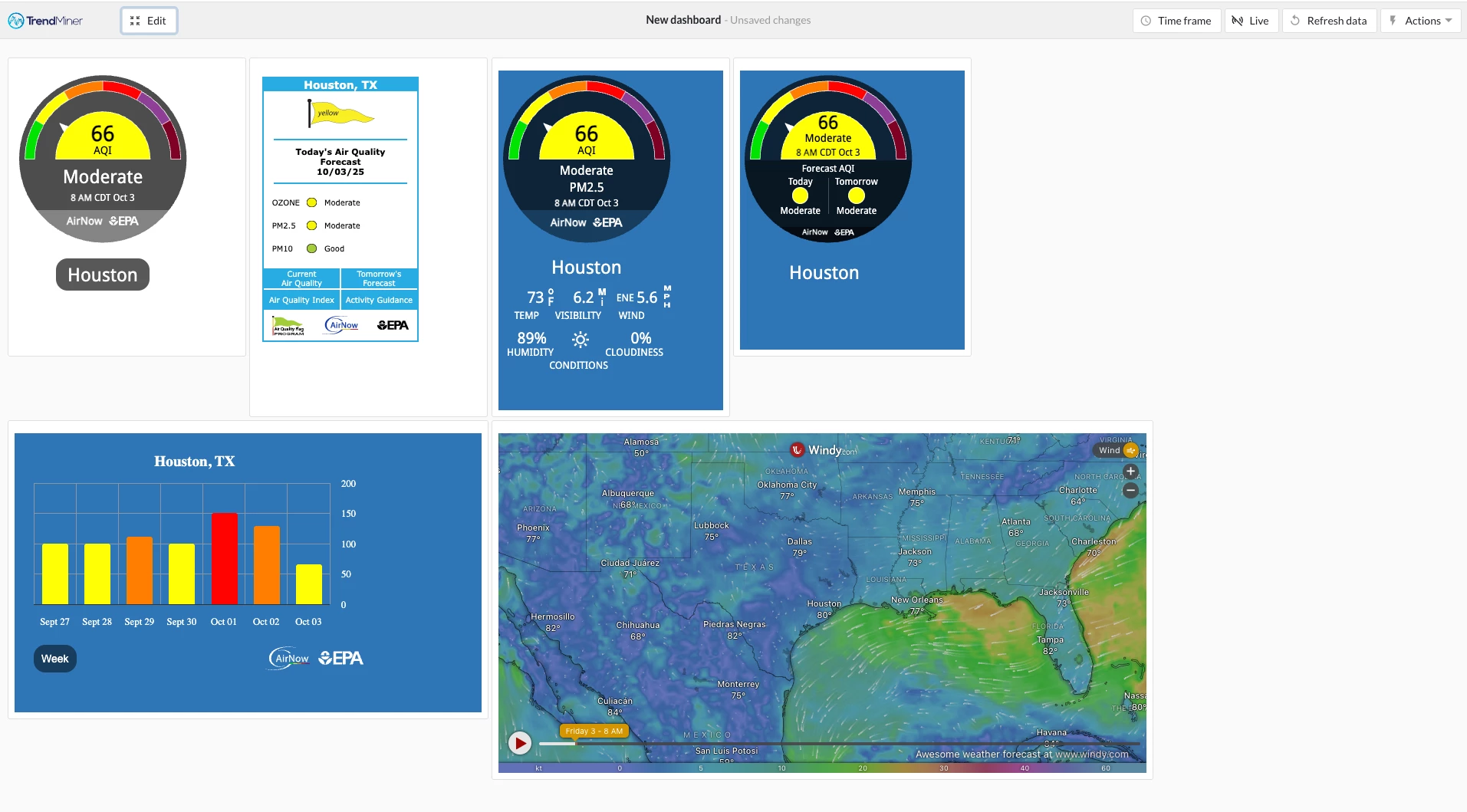The width and height of the screenshot is (1467, 812).
Task: Click the AirNow logo below weekly chart
Action: click(x=289, y=658)
